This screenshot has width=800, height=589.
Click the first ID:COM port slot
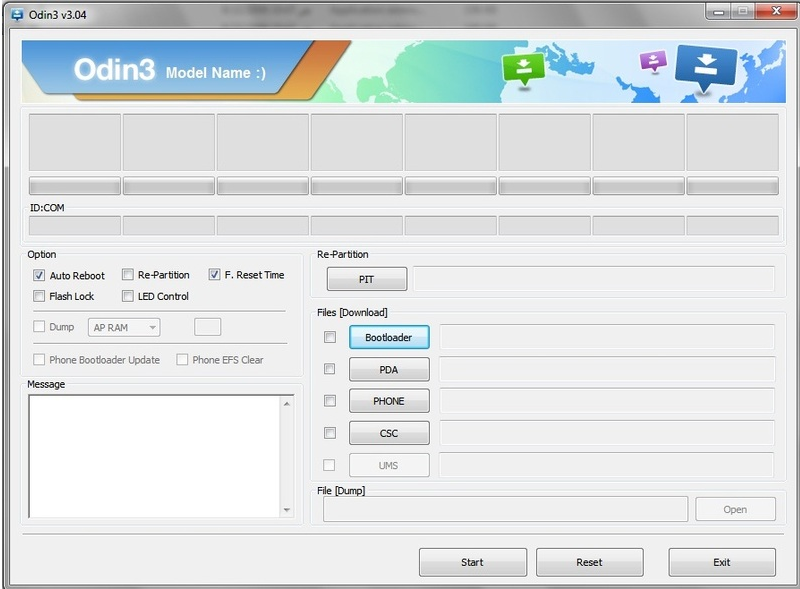75,226
